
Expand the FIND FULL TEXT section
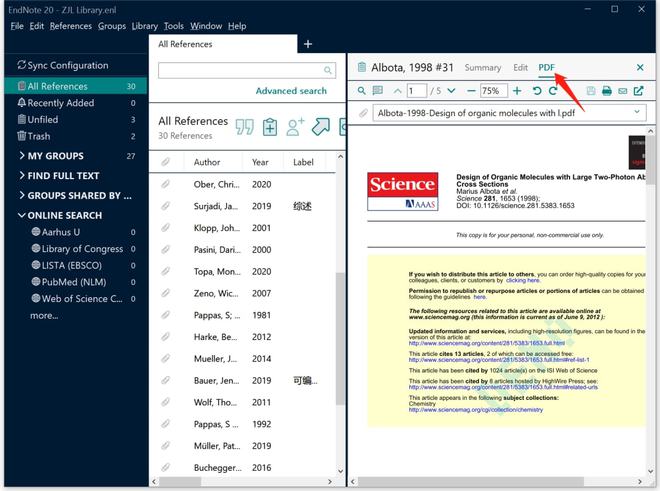pyautogui.click(x=22, y=175)
